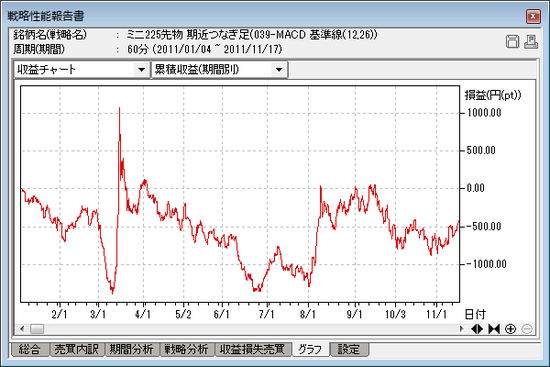Screen dimensions: 550x367
Task: Open the 累積収益(期間別) dropdown
Action: pos(219,69)
